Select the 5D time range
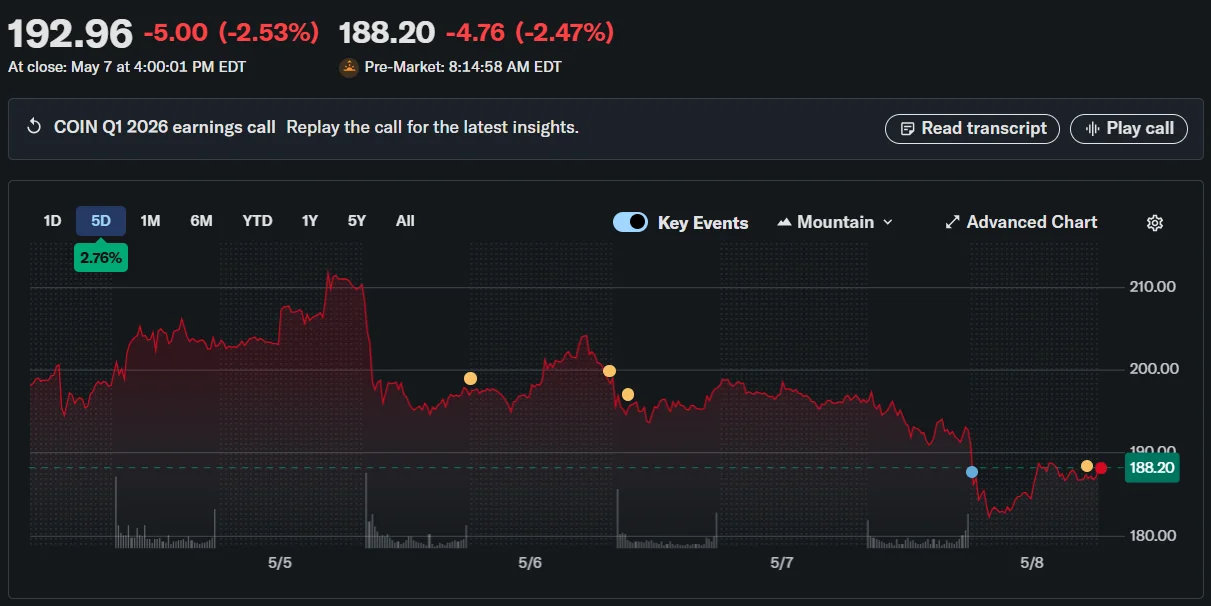The image size is (1211, 606). pos(101,221)
